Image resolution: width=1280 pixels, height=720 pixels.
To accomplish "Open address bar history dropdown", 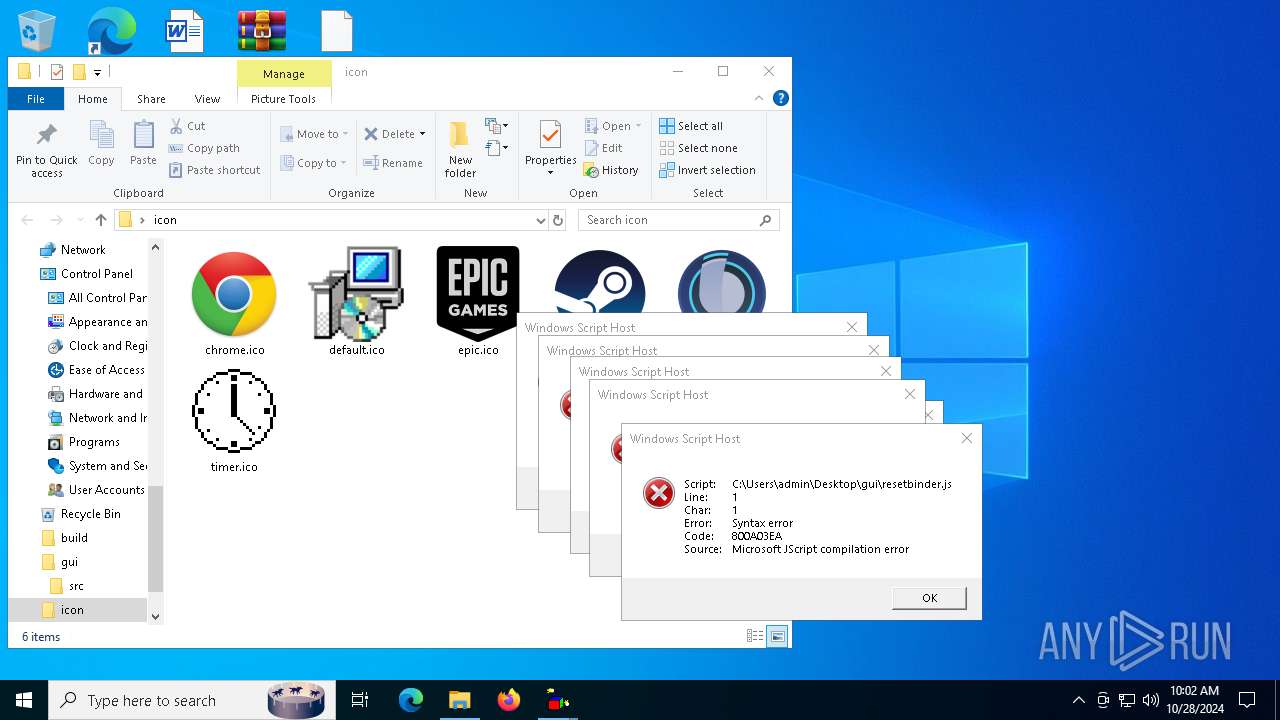I will 540,220.
